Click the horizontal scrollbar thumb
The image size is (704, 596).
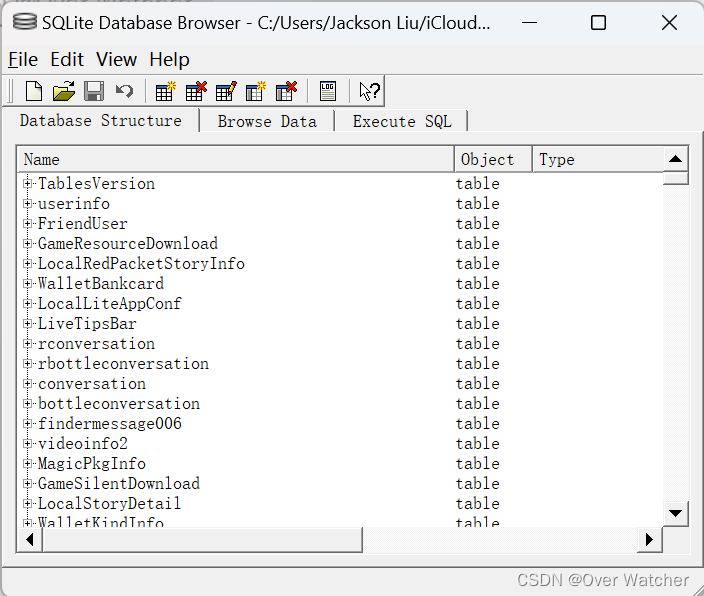coord(202,539)
